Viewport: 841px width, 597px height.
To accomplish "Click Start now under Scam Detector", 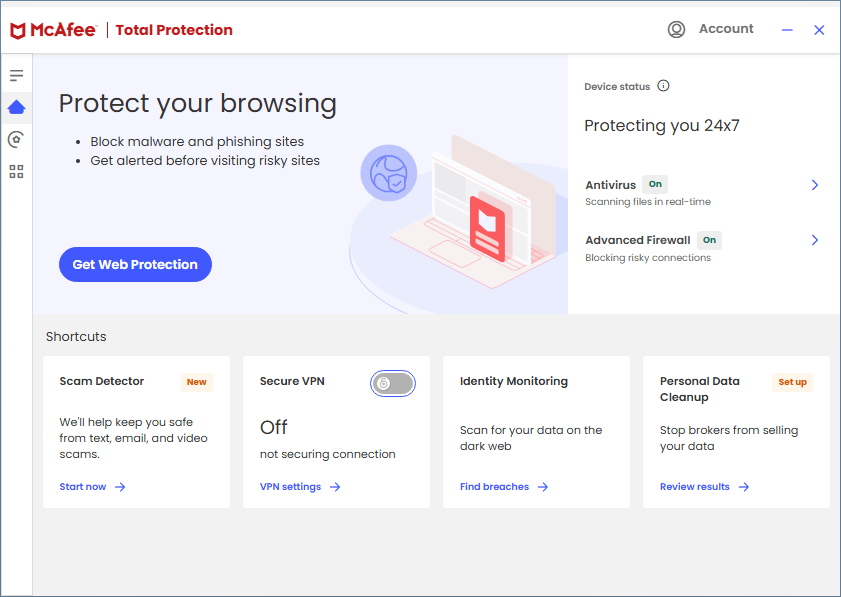I will pos(92,487).
